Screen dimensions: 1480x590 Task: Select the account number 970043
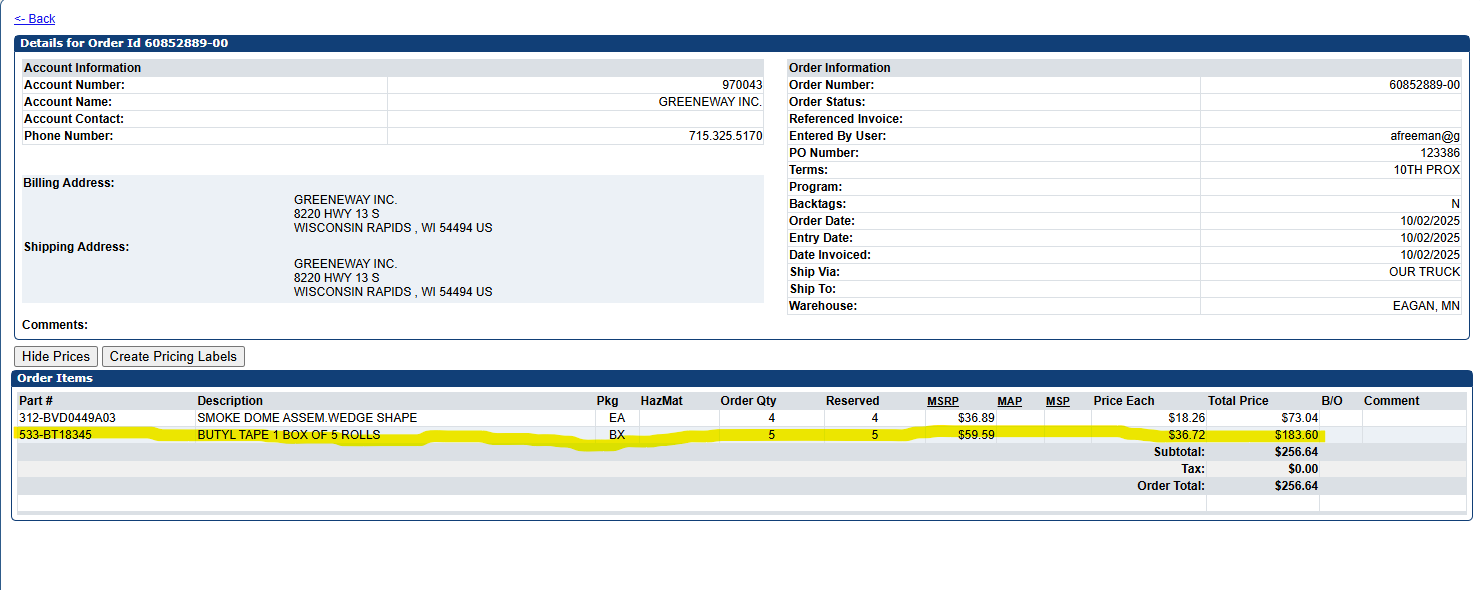click(x=742, y=85)
